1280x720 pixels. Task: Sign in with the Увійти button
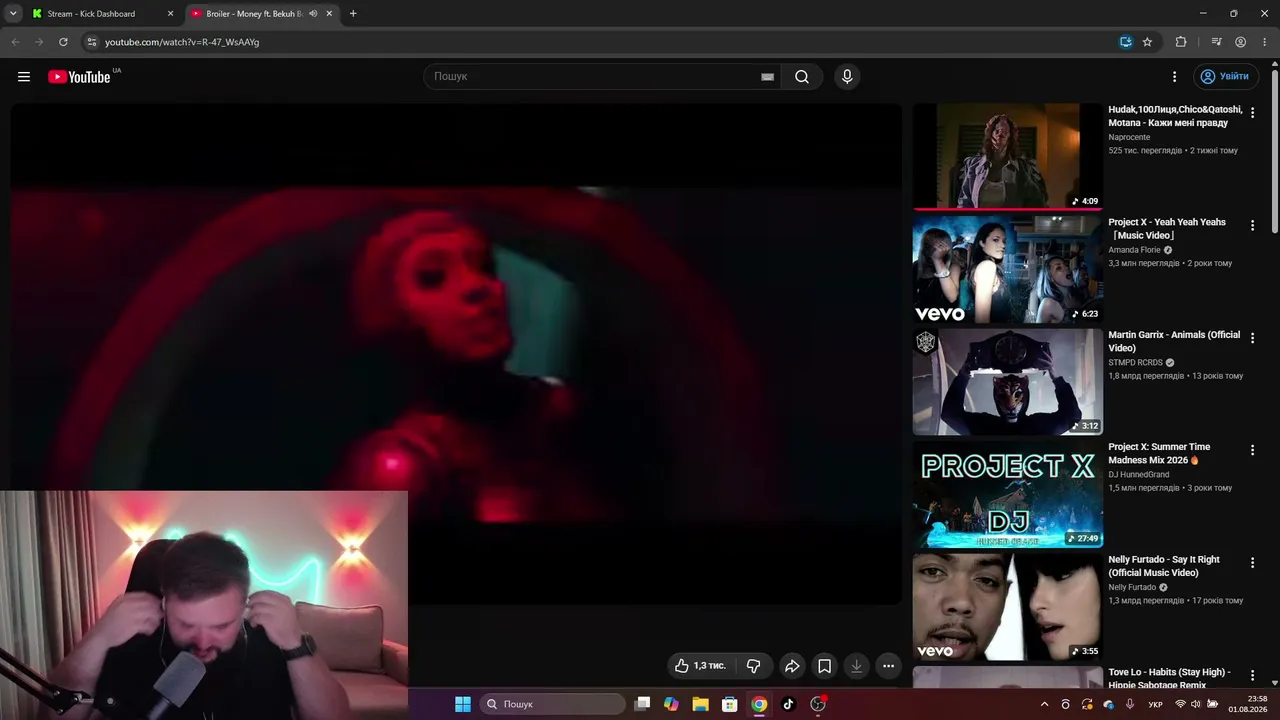click(1226, 77)
